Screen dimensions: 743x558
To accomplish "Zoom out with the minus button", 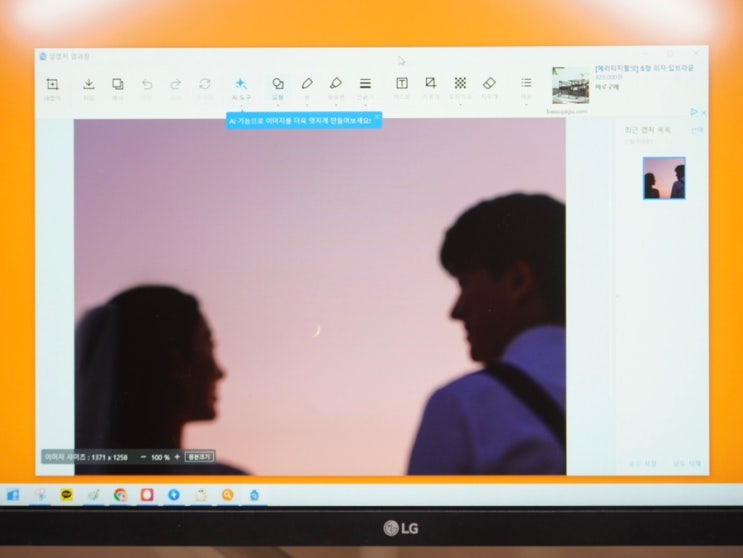I will tap(144, 457).
